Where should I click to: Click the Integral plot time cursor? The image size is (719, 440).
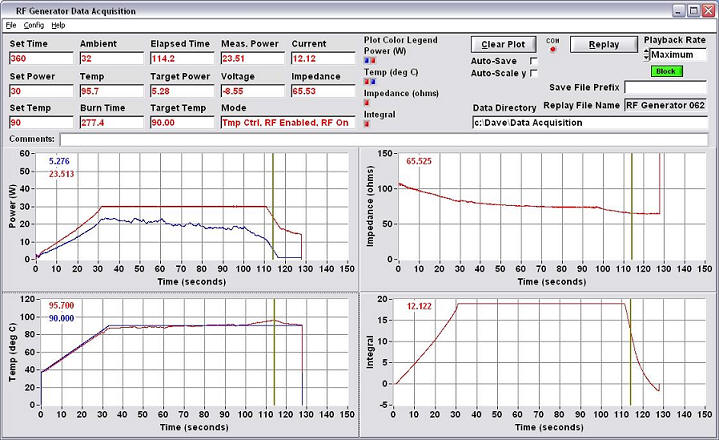(630, 352)
